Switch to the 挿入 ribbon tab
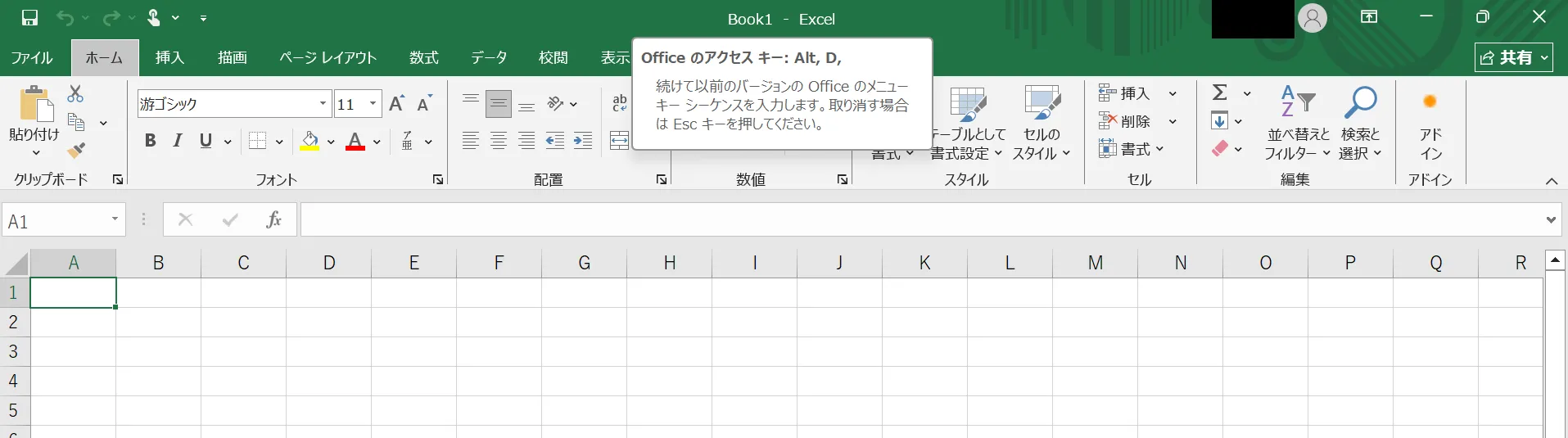Viewport: 1568px width, 438px height. pyautogui.click(x=169, y=57)
